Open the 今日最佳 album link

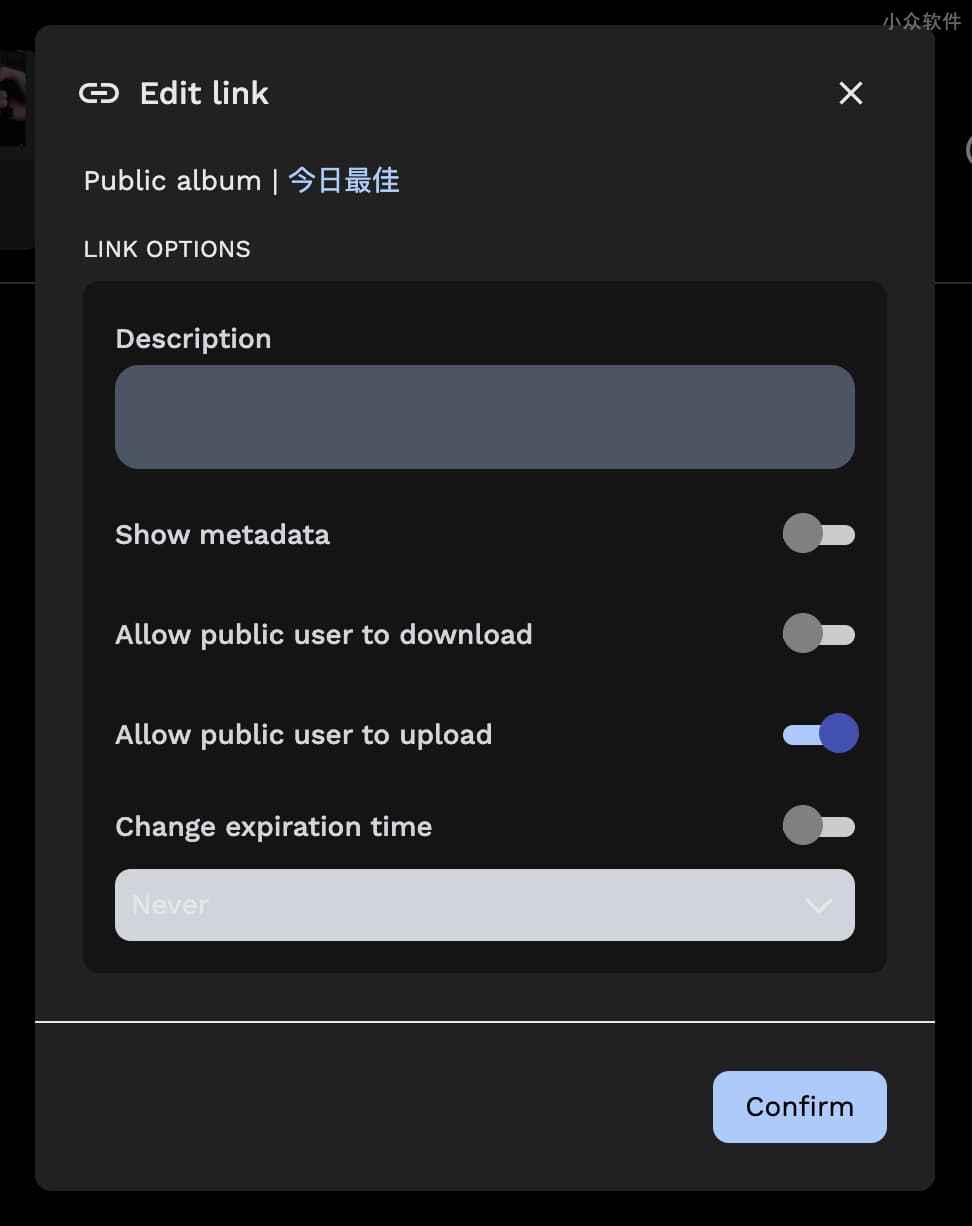[344, 180]
